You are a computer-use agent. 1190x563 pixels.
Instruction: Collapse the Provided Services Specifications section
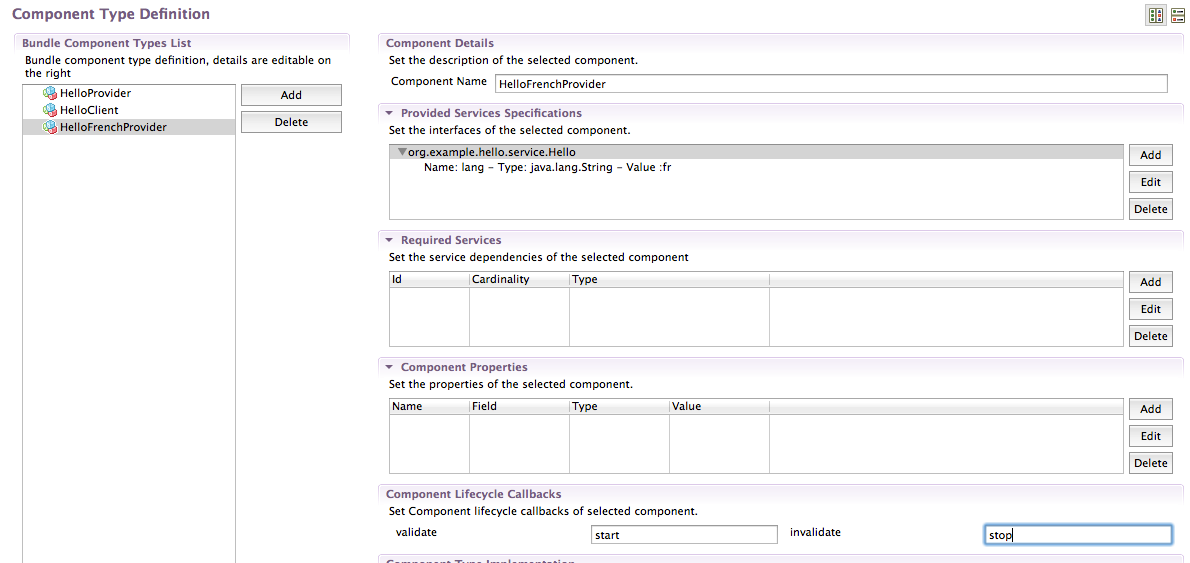point(389,113)
